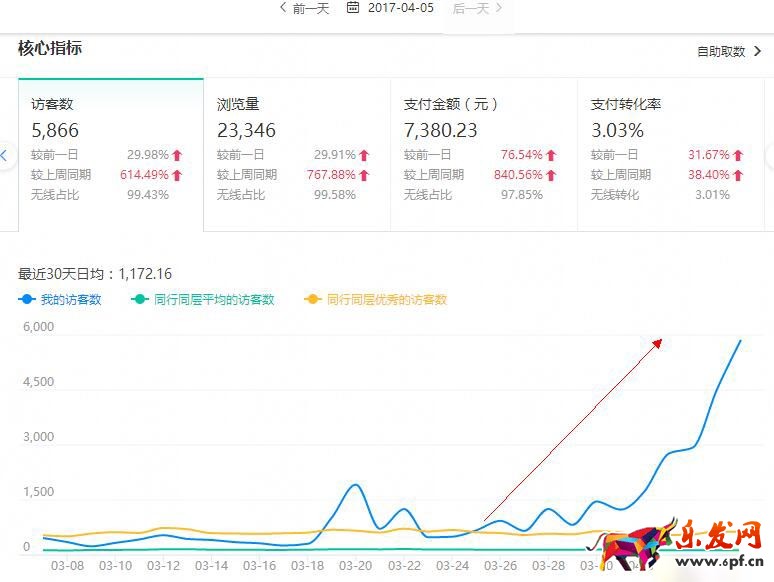The width and height of the screenshot is (774, 582).
Task: Click the red up arrow beside 76.54%
Action: coord(551,155)
